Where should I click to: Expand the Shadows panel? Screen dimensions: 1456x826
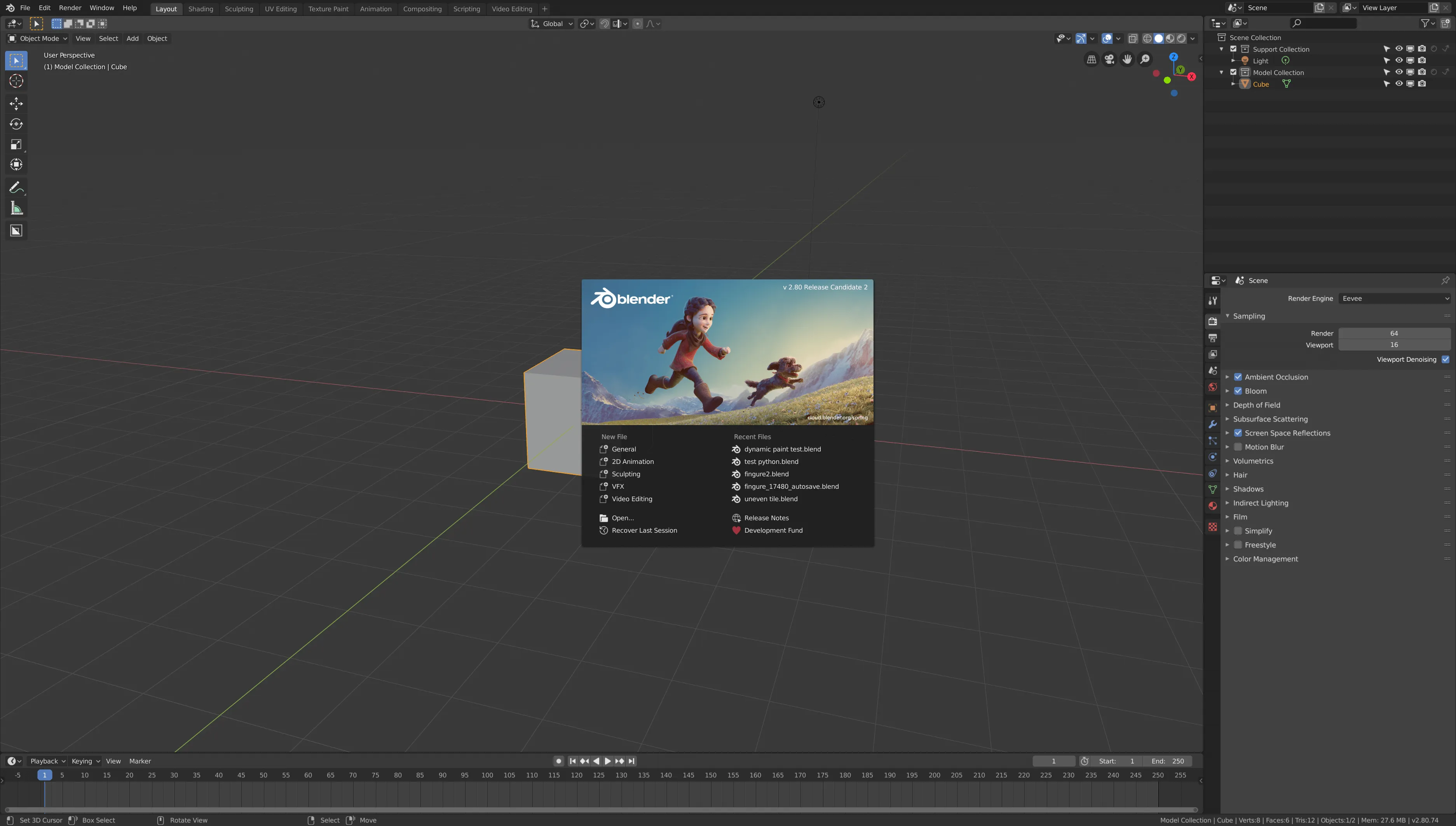[x=1248, y=489]
